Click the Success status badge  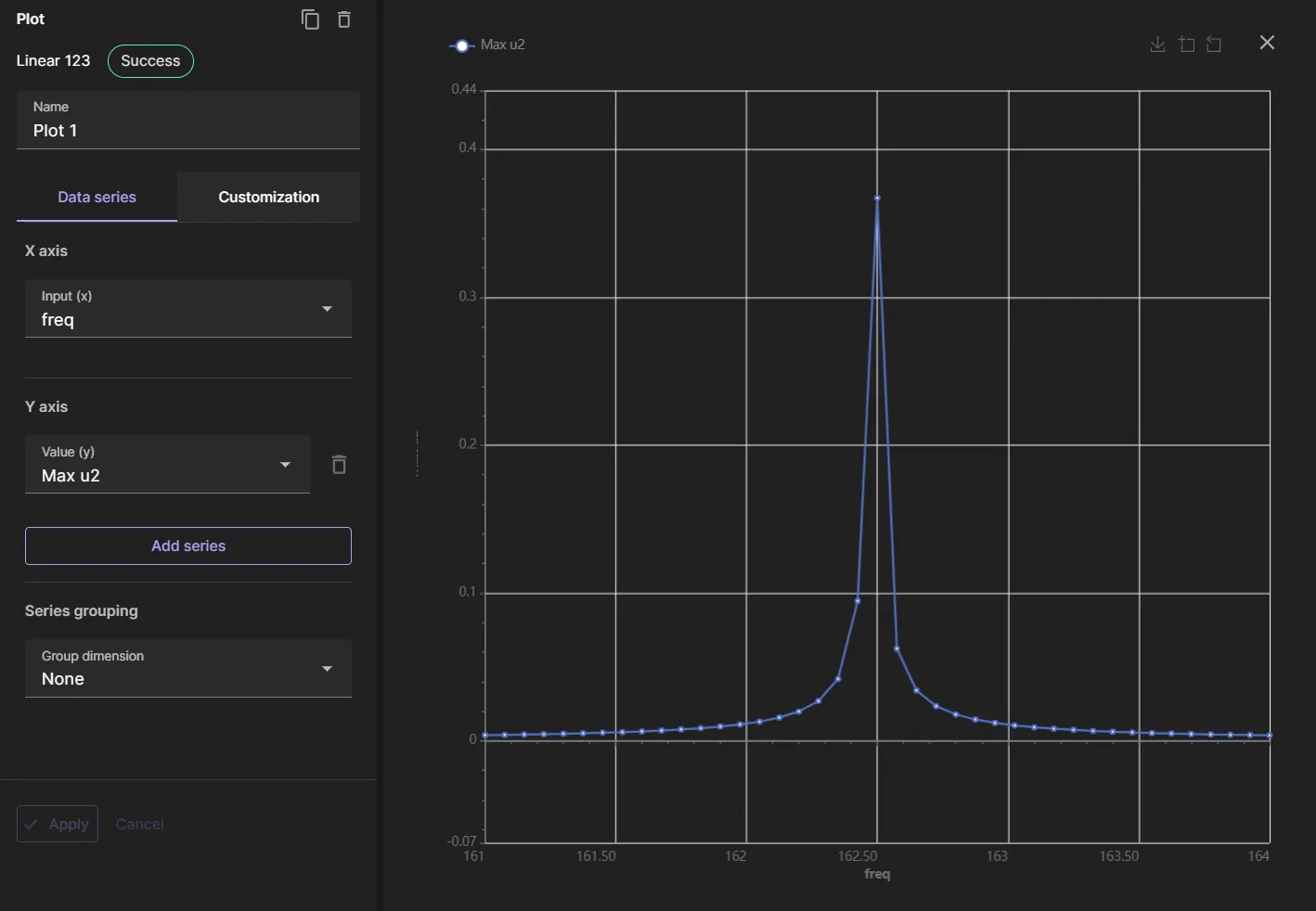click(x=150, y=61)
